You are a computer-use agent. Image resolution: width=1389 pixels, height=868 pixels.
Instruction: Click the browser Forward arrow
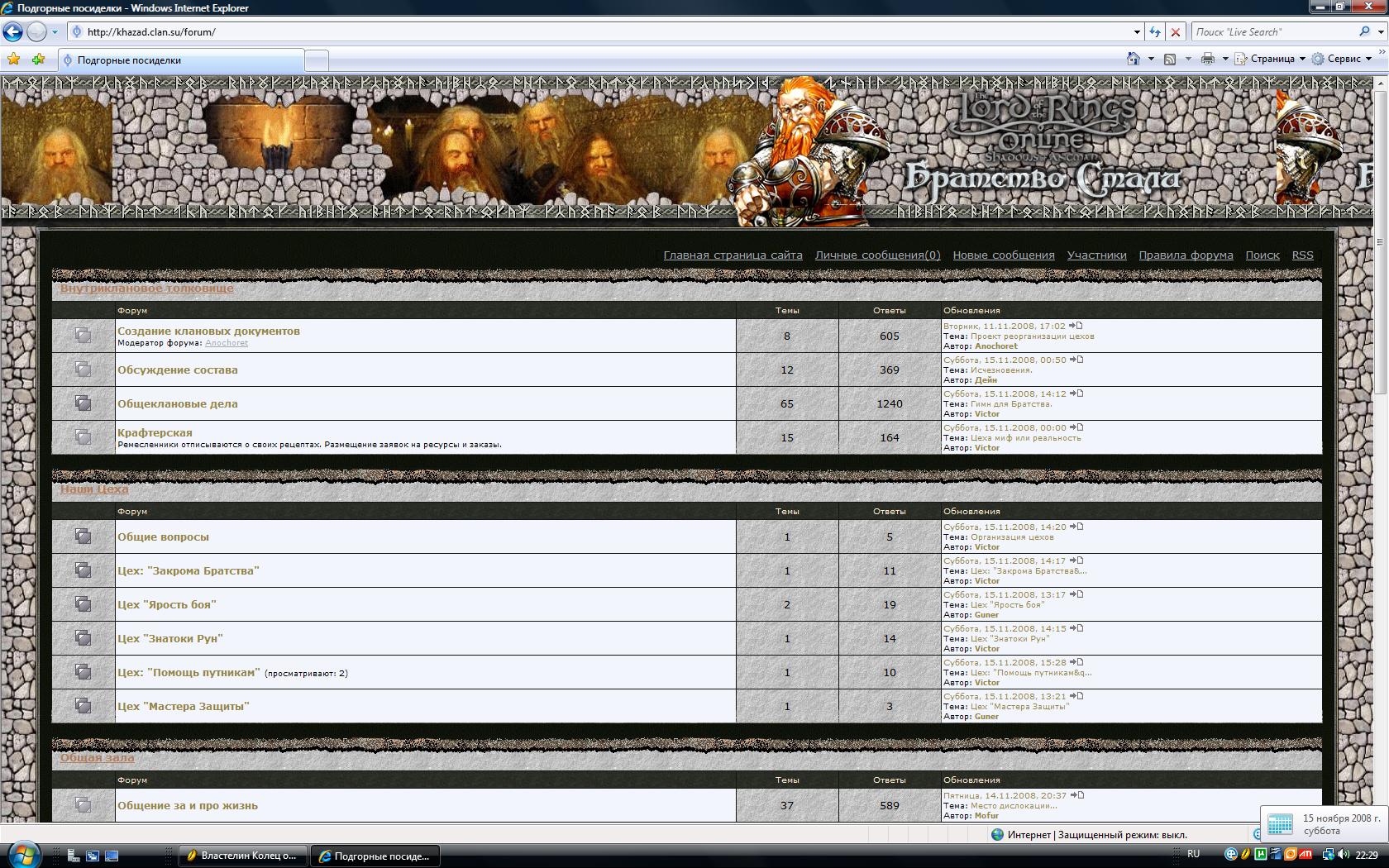click(x=36, y=32)
